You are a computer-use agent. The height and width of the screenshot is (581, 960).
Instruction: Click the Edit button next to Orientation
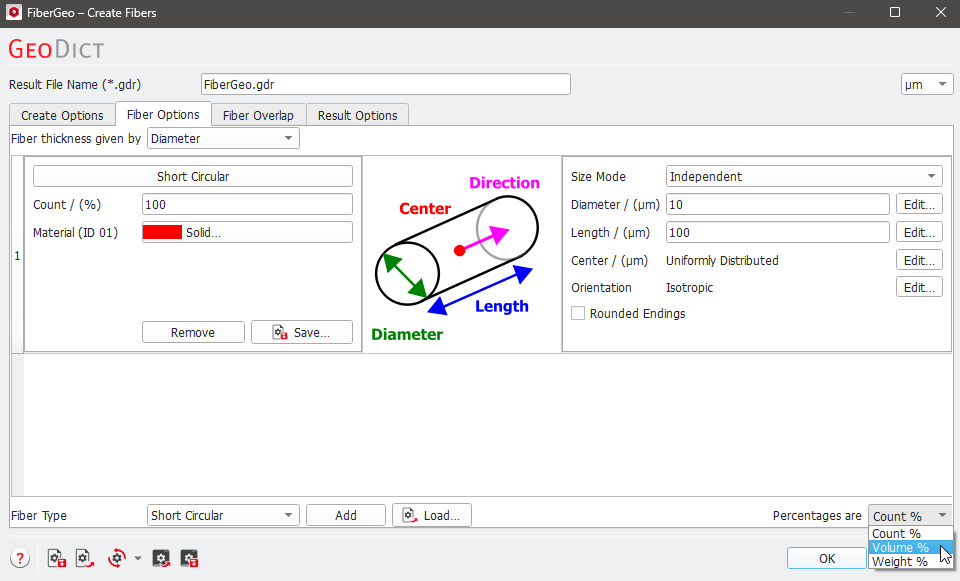(x=918, y=287)
